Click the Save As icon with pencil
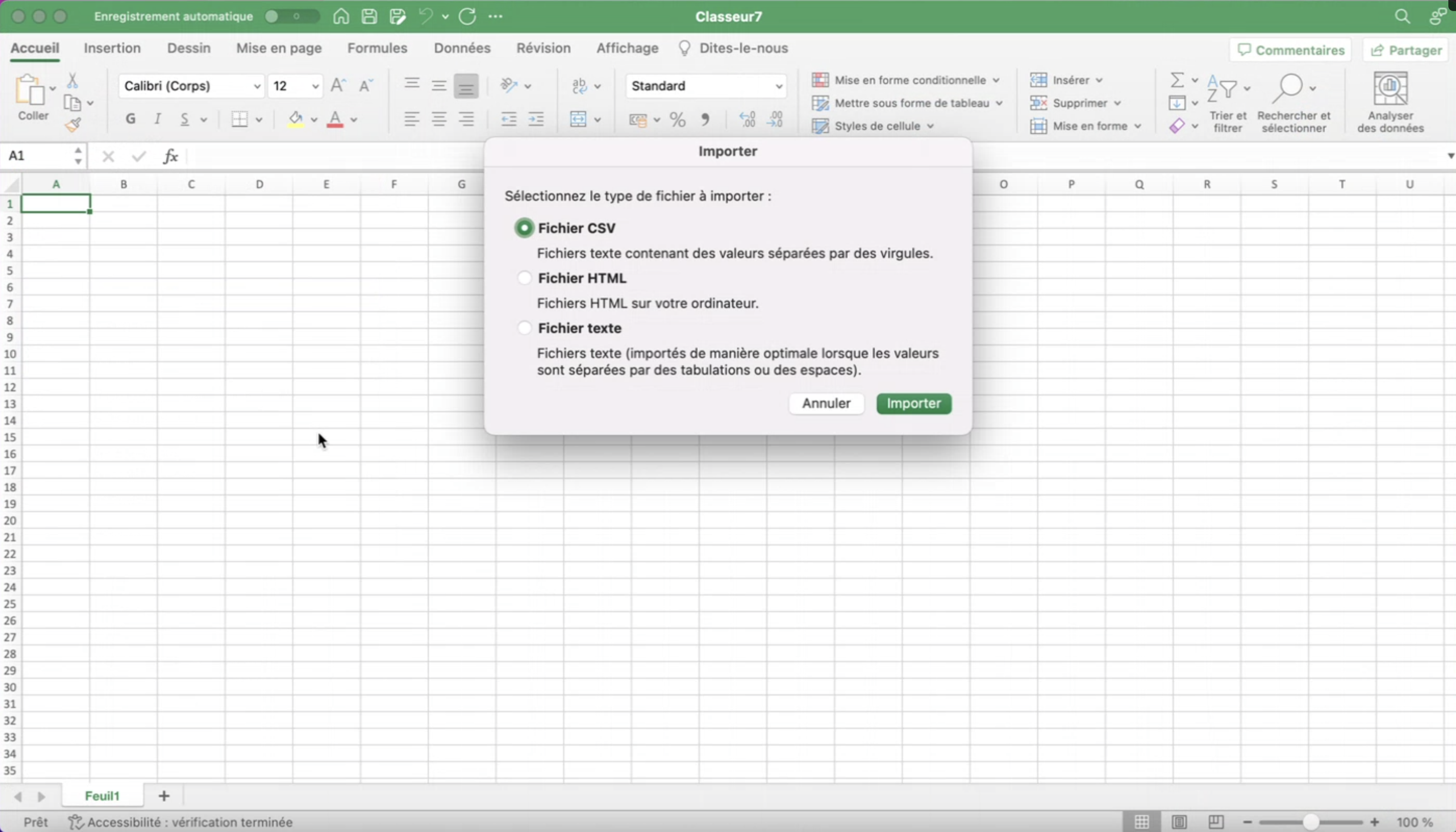 397,16
